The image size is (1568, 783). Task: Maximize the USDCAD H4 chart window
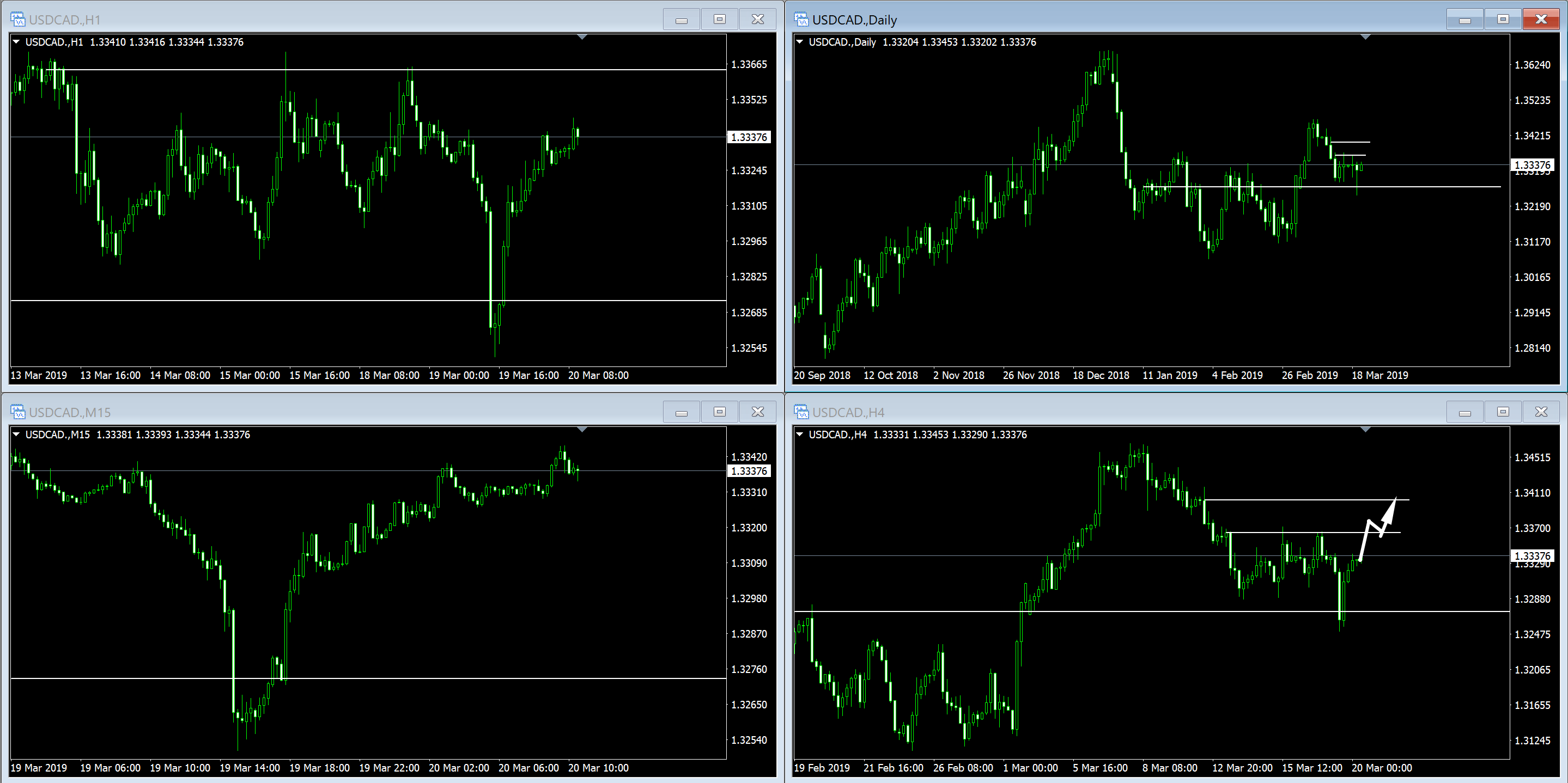point(1503,412)
